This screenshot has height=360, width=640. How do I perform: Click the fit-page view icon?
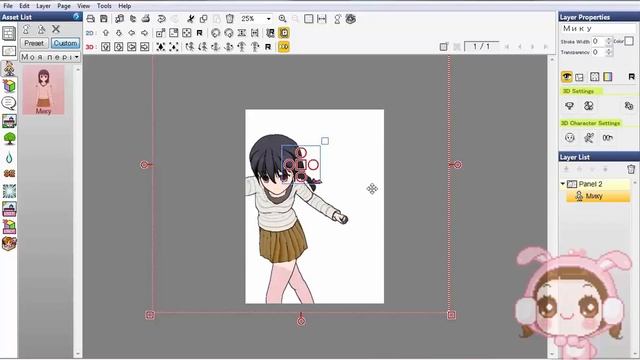[309, 19]
